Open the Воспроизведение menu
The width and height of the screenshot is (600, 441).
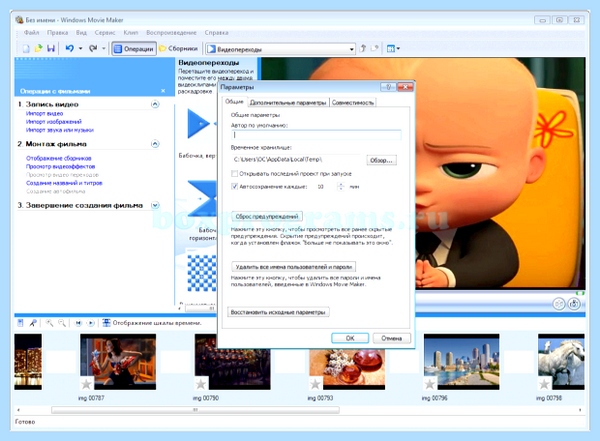(x=171, y=33)
